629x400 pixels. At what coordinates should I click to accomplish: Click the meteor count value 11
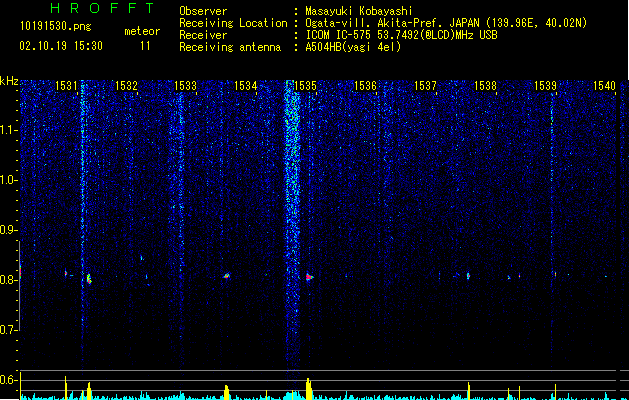click(x=145, y=46)
